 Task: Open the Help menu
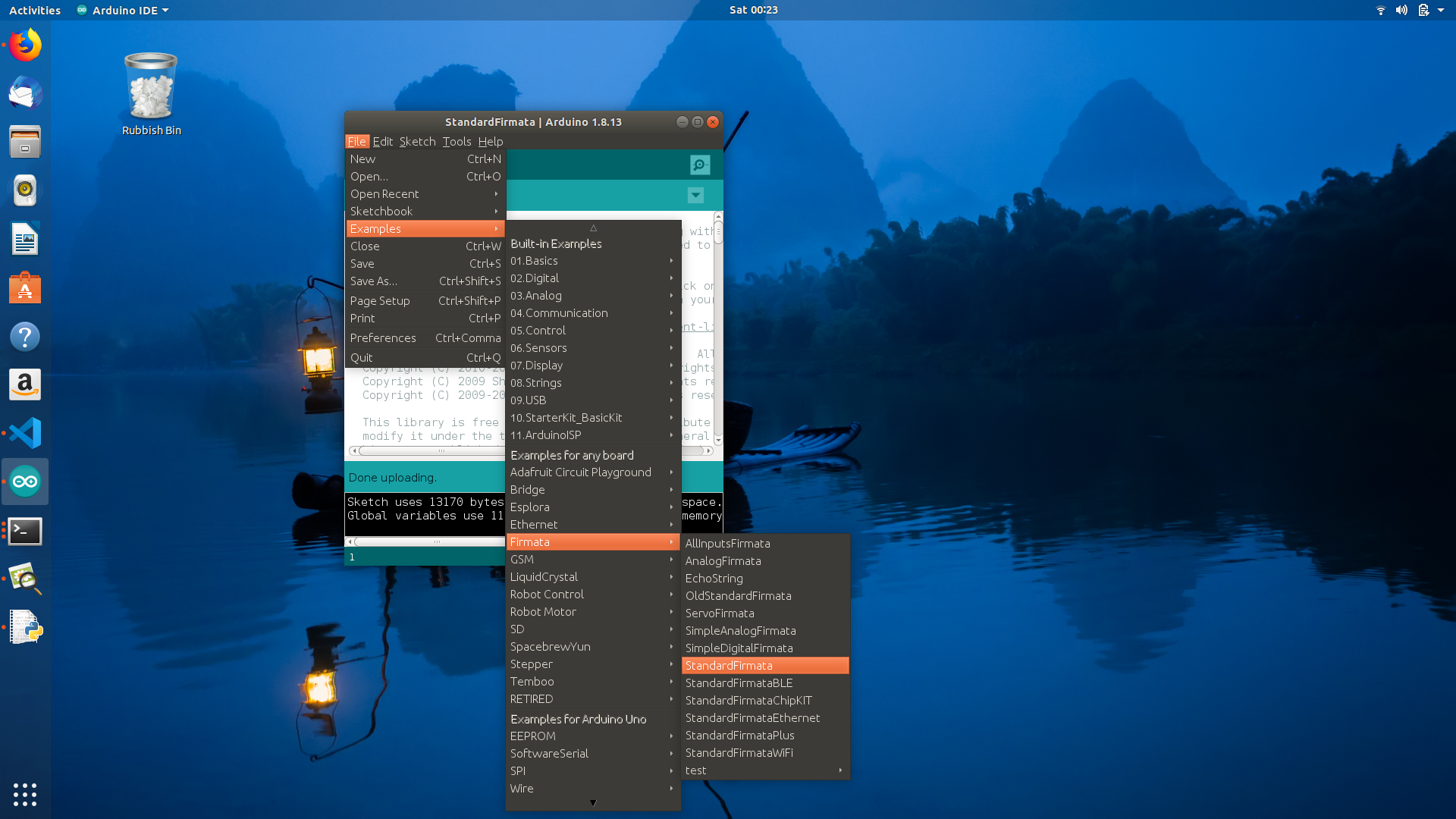[490, 141]
